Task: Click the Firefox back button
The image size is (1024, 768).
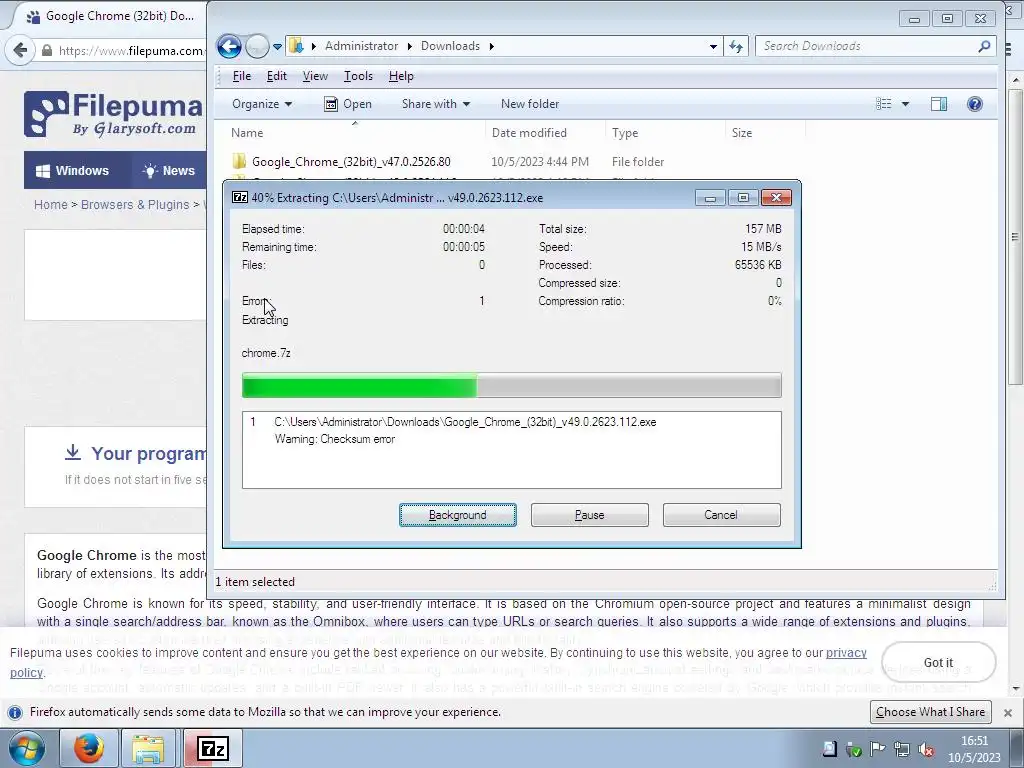Action: [20, 50]
